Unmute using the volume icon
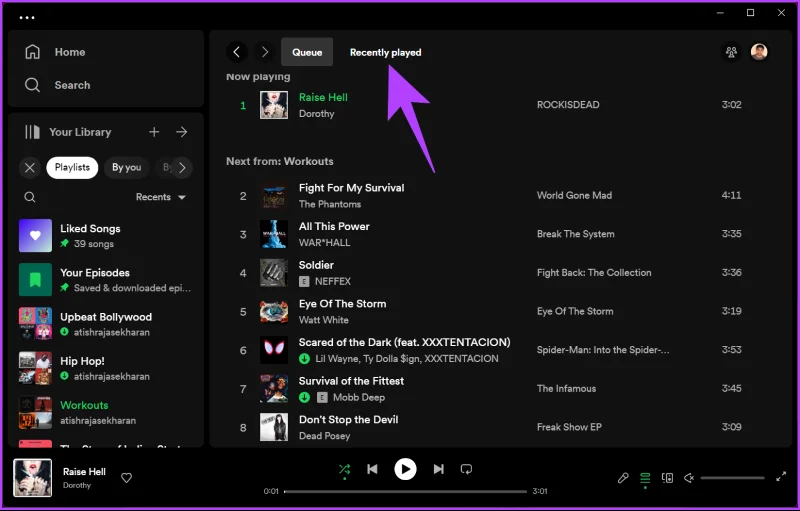800x511 pixels. pos(689,478)
